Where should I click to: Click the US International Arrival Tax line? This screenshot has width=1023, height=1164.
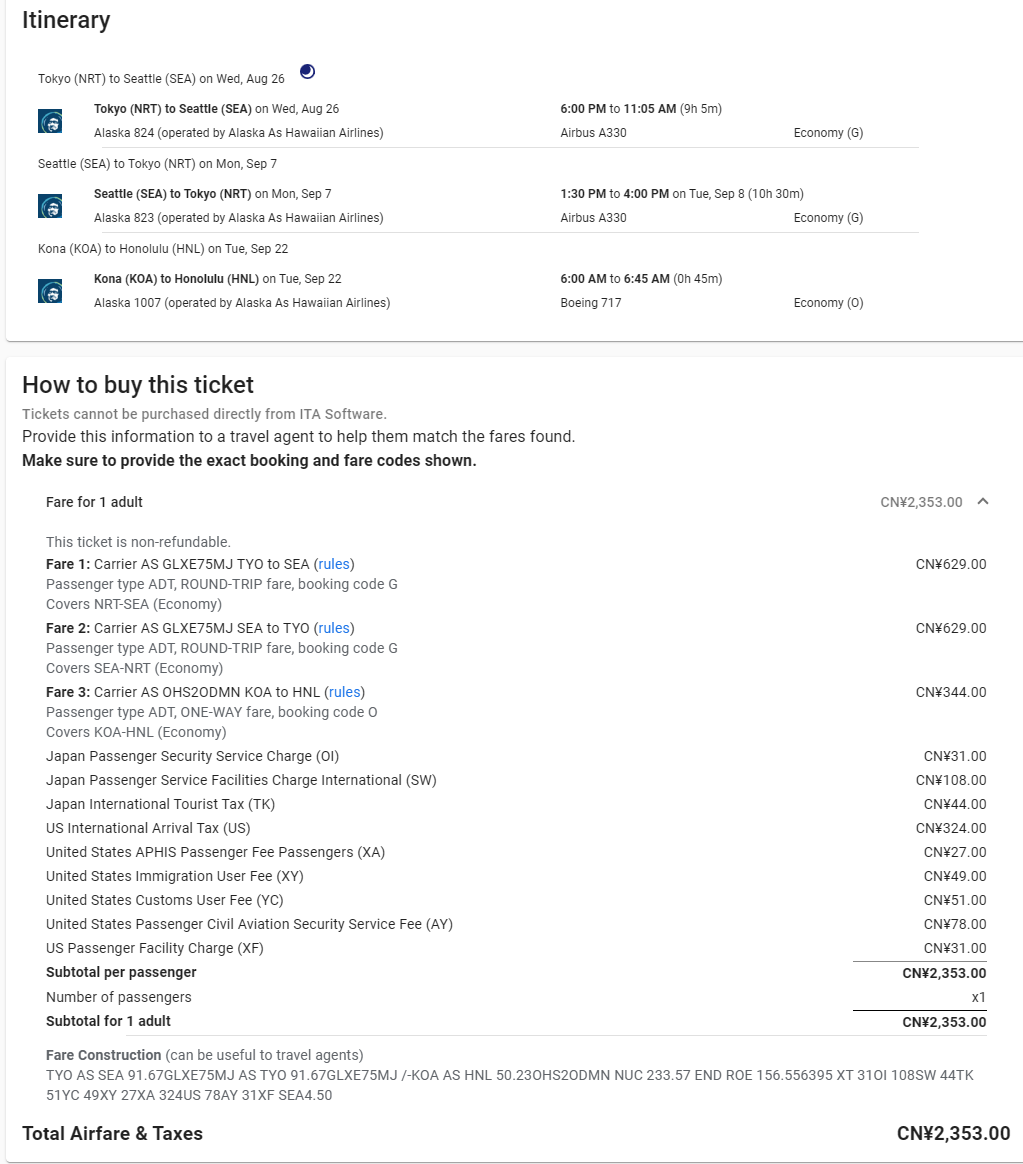(x=148, y=828)
